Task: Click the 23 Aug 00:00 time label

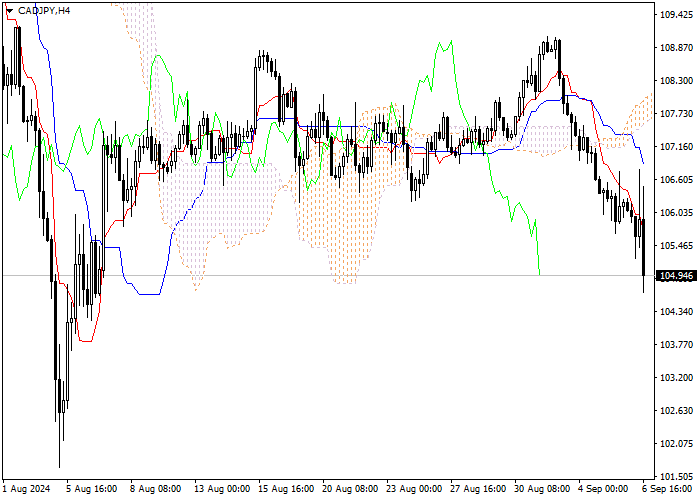Action: coord(414,489)
